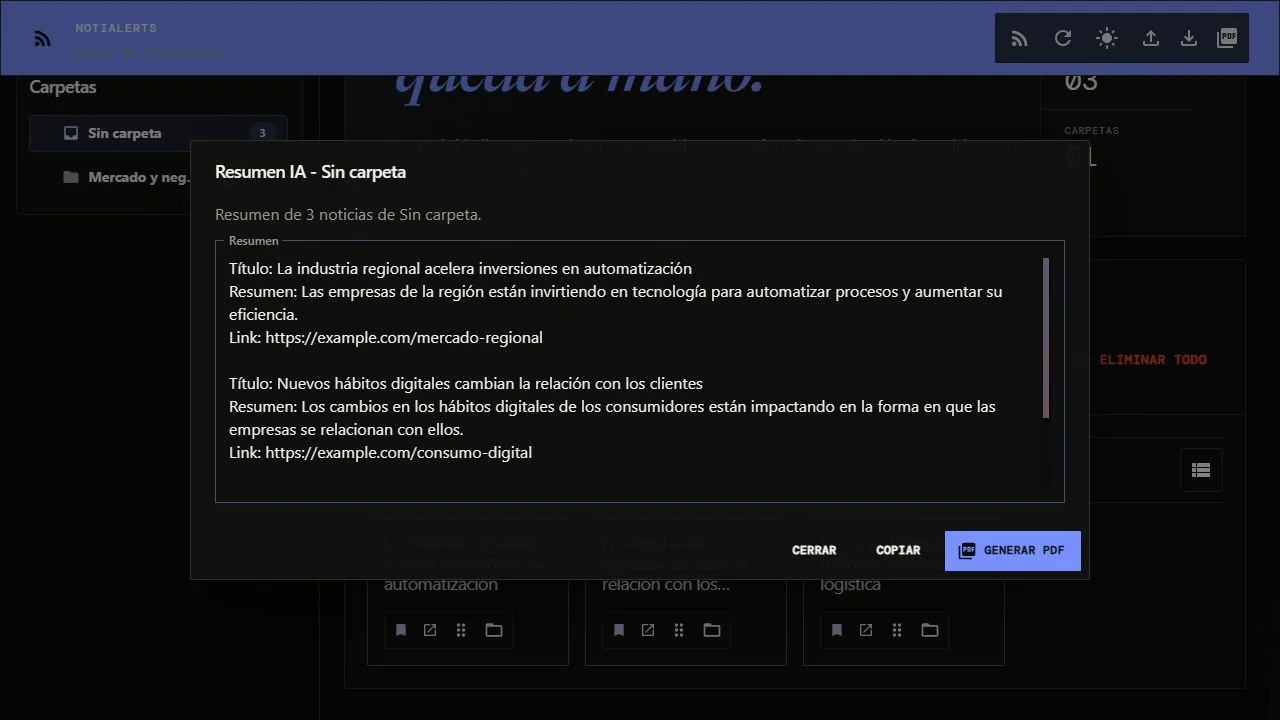This screenshot has height=720, width=1280.
Task: Click the Resumen text area scrollbar
Action: pyautogui.click(x=1046, y=338)
